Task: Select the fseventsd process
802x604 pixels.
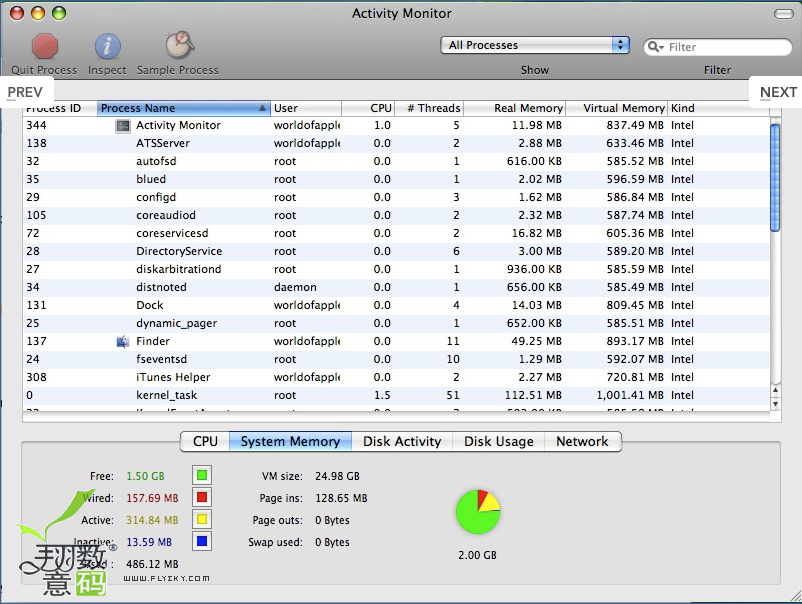Action: [396, 359]
